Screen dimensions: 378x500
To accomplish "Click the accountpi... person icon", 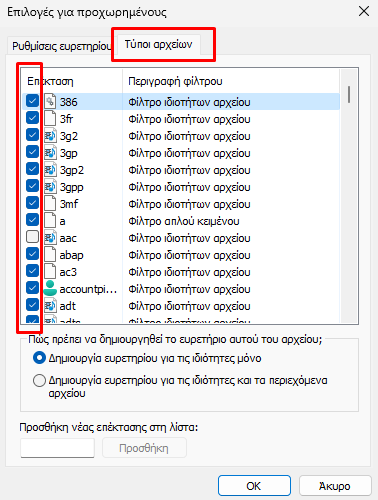I will coord(50,288).
